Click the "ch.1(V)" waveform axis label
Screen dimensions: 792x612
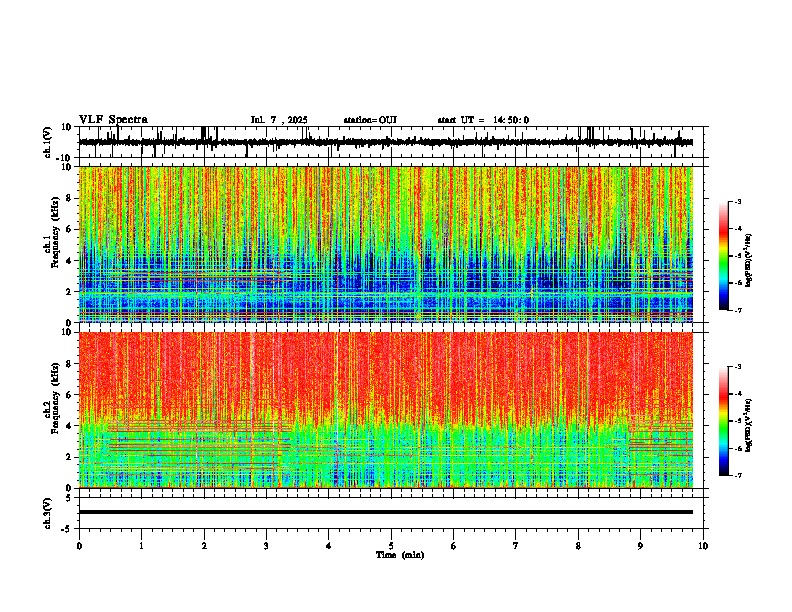coord(48,142)
